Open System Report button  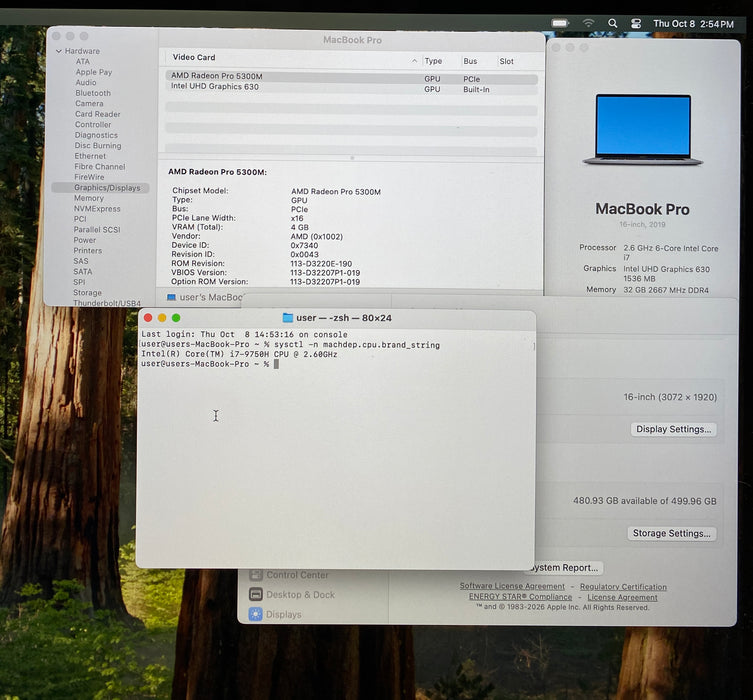coord(566,567)
